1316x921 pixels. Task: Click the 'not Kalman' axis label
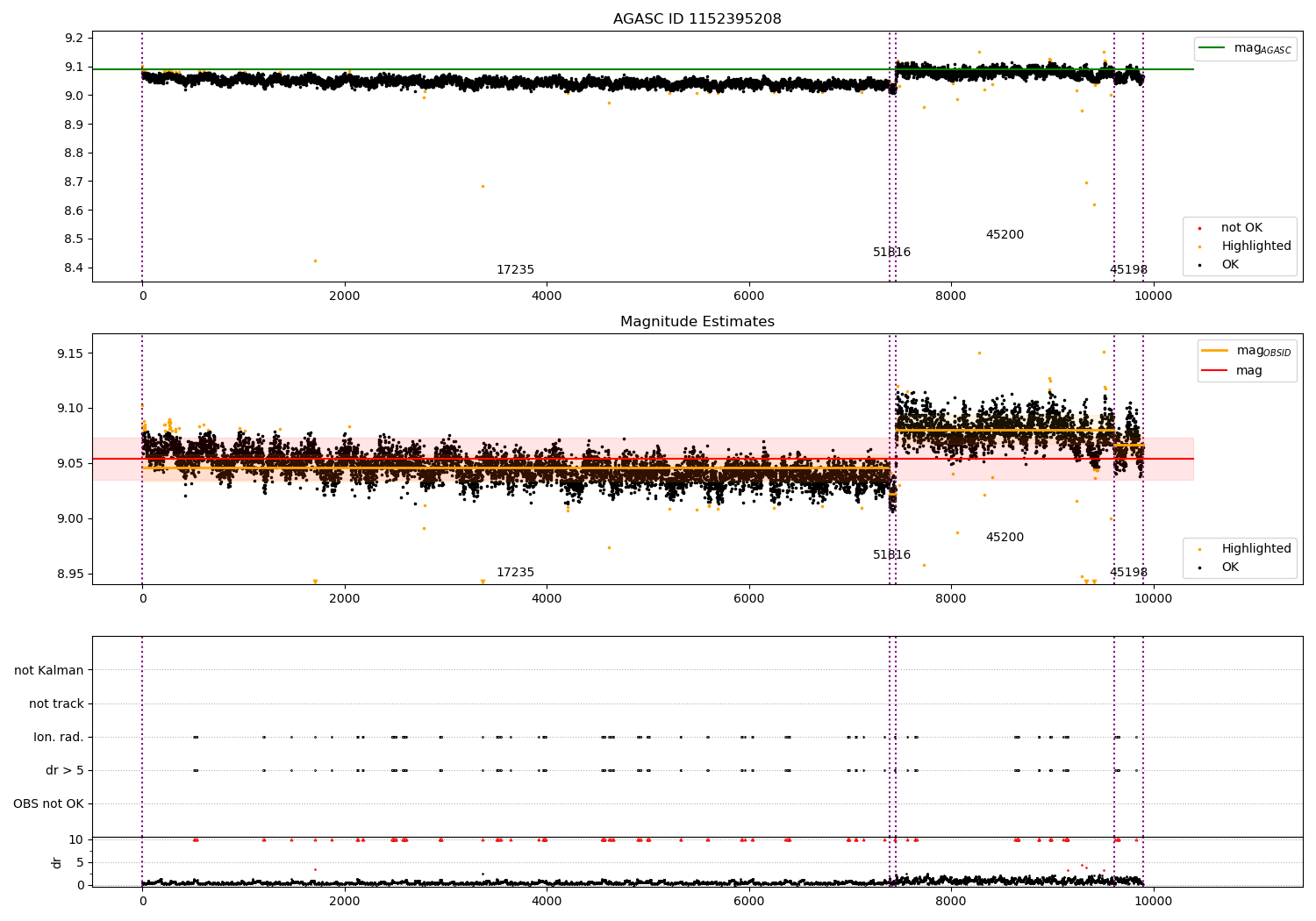pyautogui.click(x=49, y=671)
